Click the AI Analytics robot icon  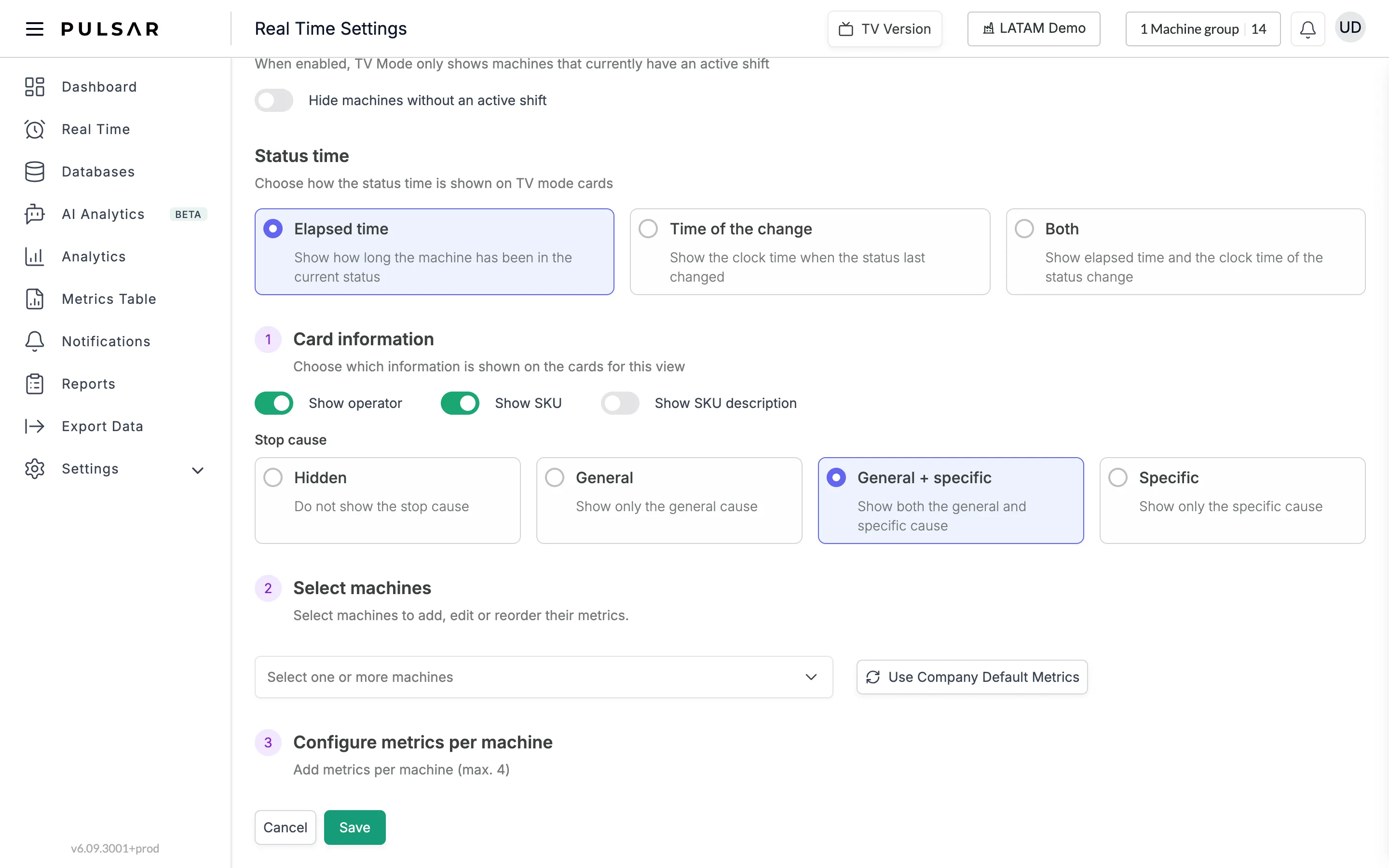34,214
